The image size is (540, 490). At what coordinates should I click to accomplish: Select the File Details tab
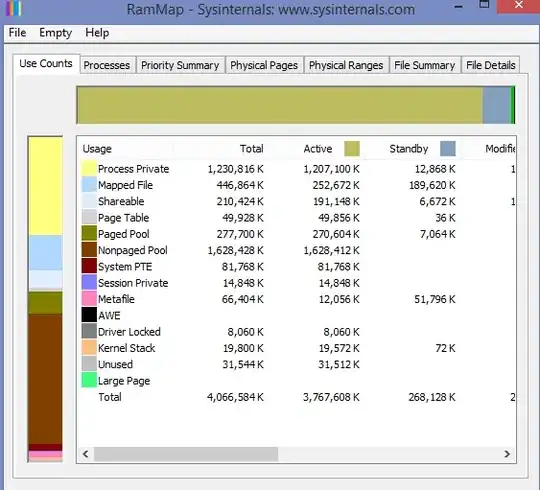point(491,65)
